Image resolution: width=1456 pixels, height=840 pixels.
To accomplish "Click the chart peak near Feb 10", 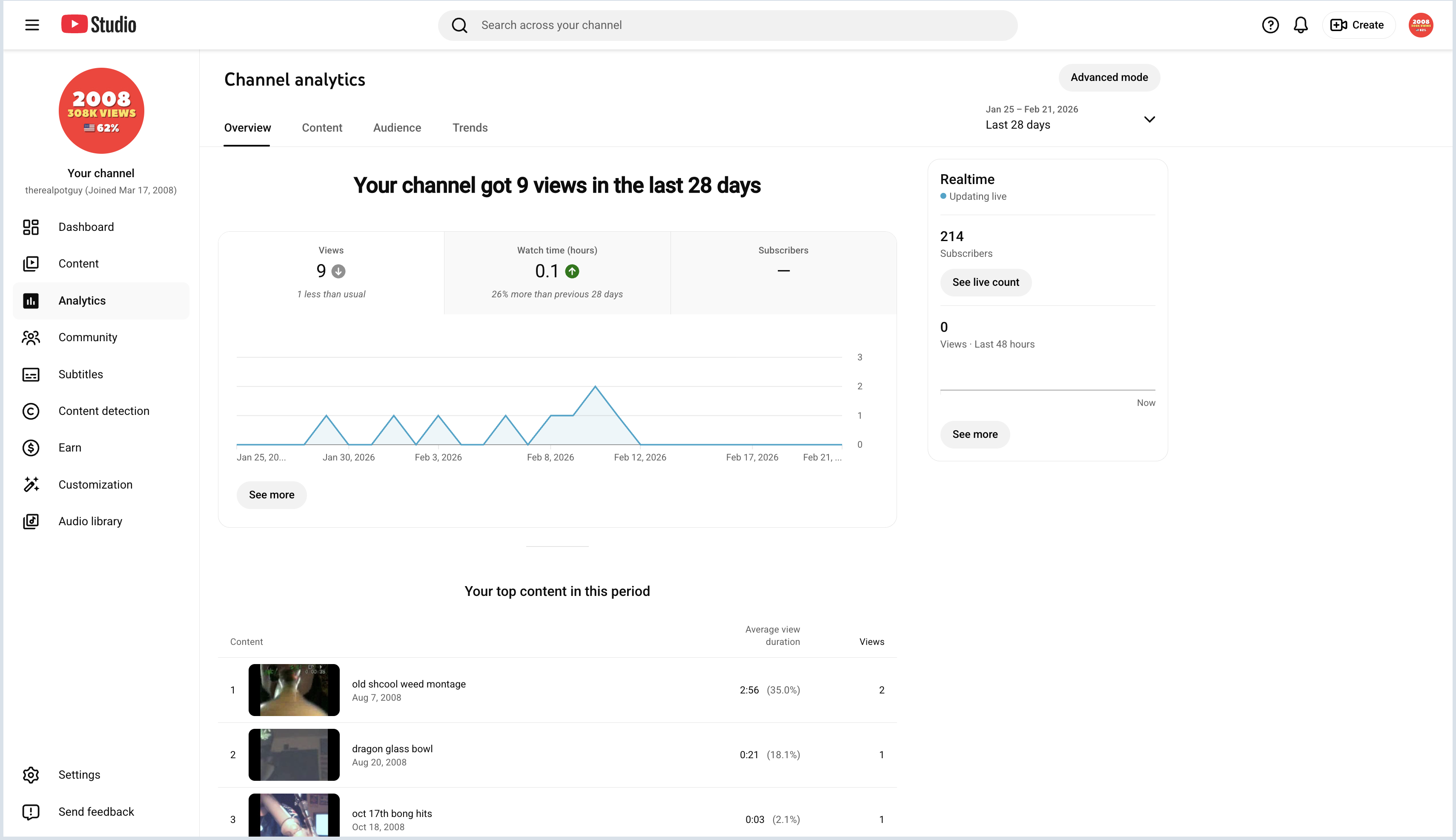I will (x=595, y=386).
